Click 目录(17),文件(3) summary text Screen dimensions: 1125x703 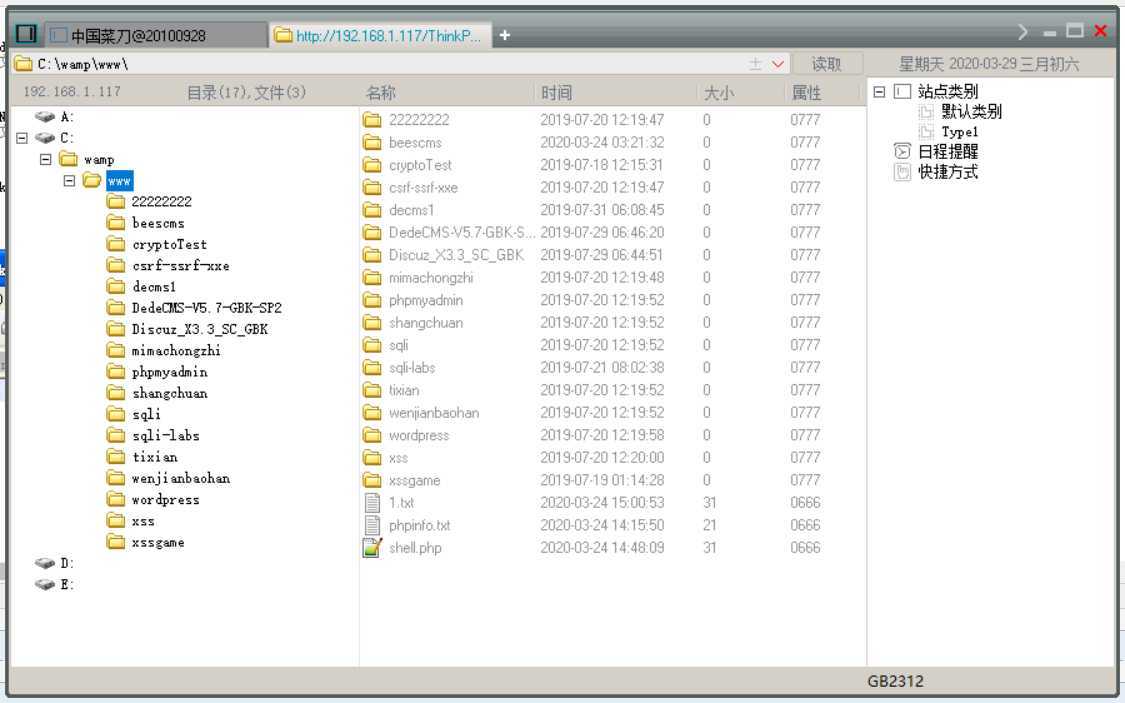246,93
